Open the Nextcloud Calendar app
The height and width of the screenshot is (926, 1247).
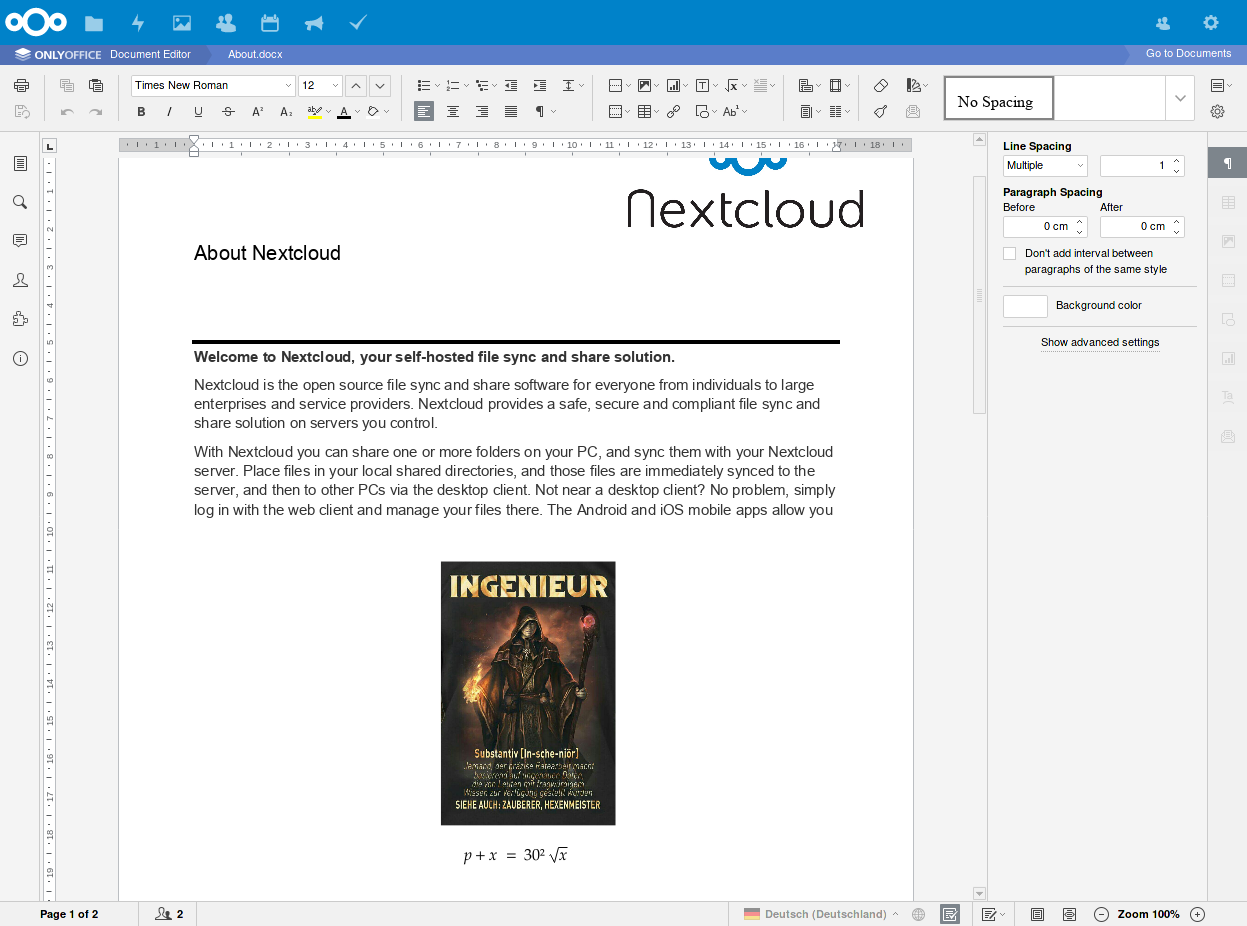coord(270,22)
